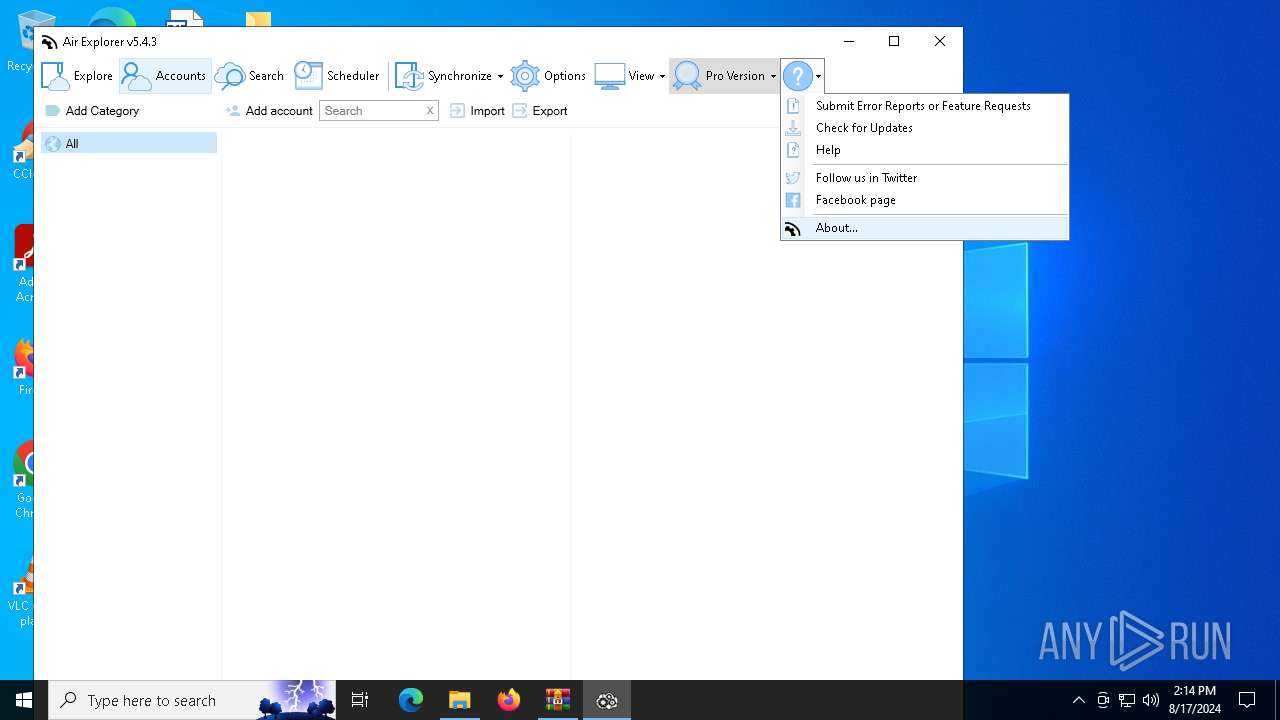Image resolution: width=1280 pixels, height=720 pixels.
Task: Clear the search with the X button
Action: (x=430, y=111)
